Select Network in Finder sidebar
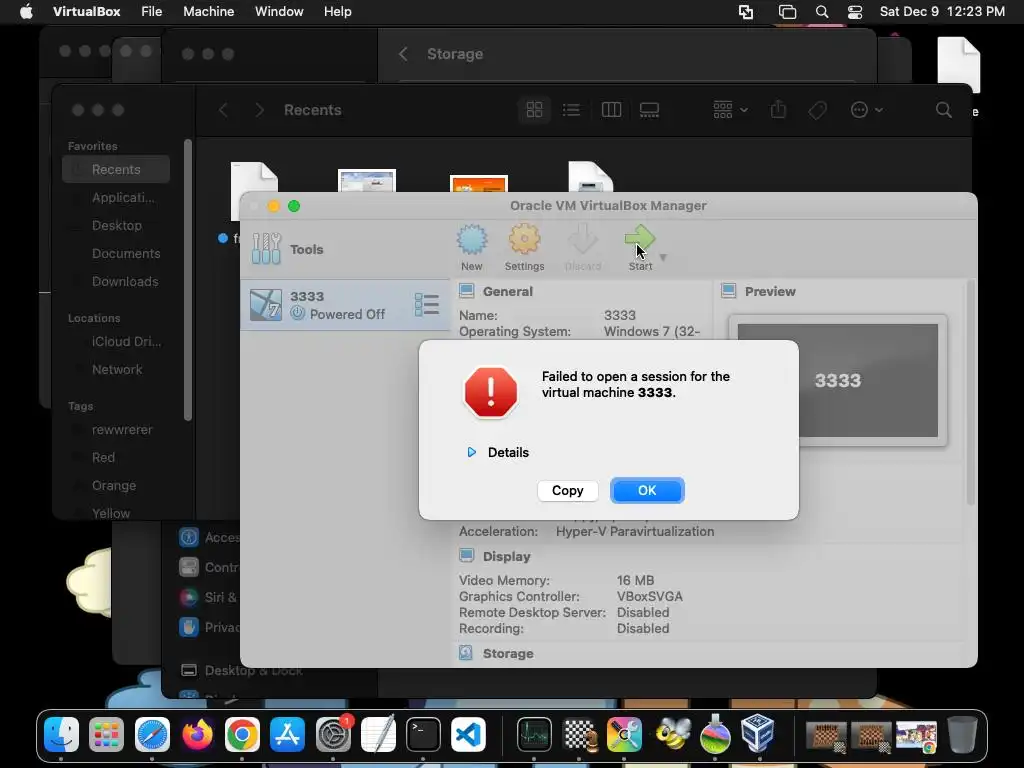The image size is (1024, 768). click(x=116, y=370)
